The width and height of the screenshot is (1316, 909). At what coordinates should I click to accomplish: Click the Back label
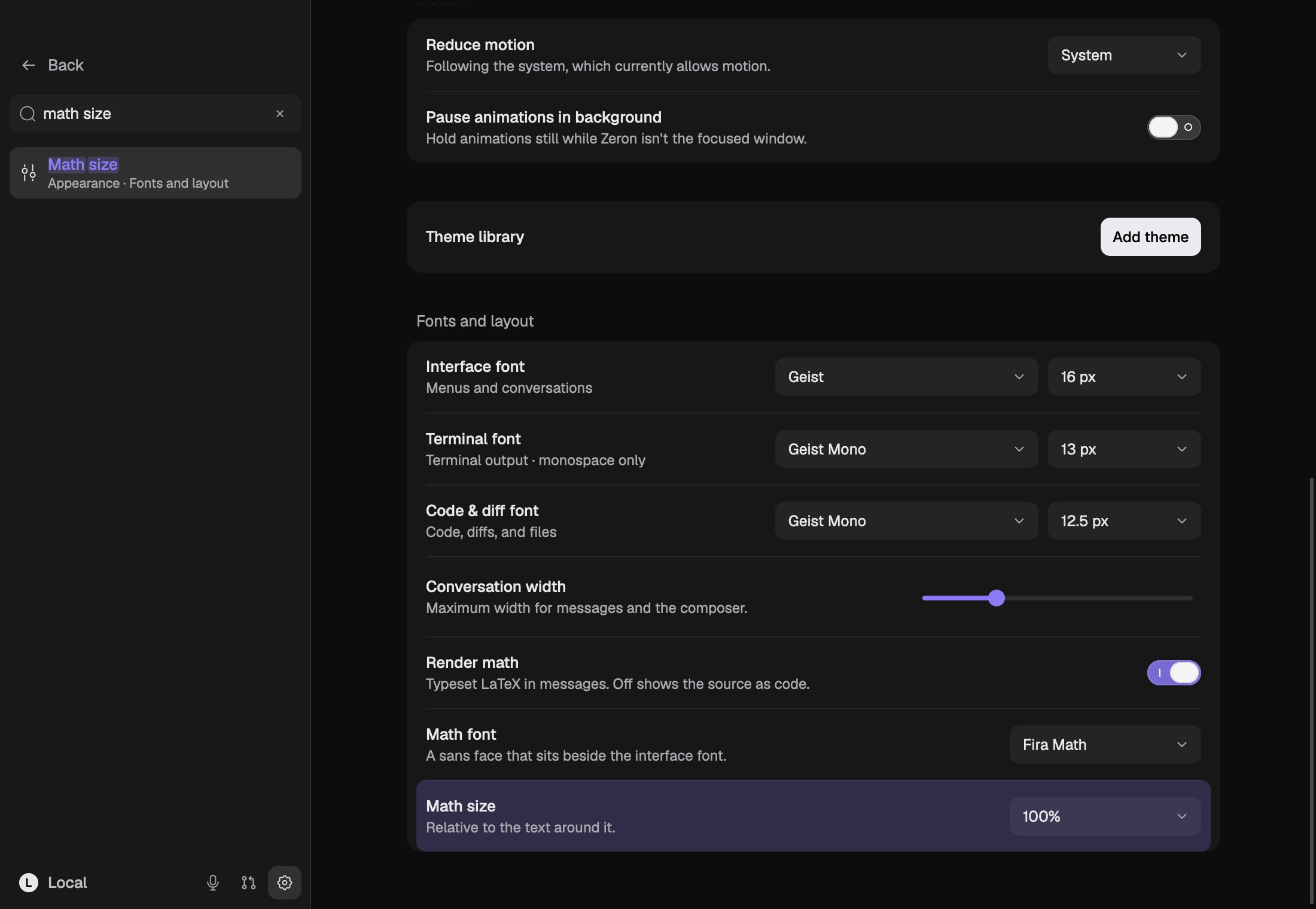tap(66, 65)
